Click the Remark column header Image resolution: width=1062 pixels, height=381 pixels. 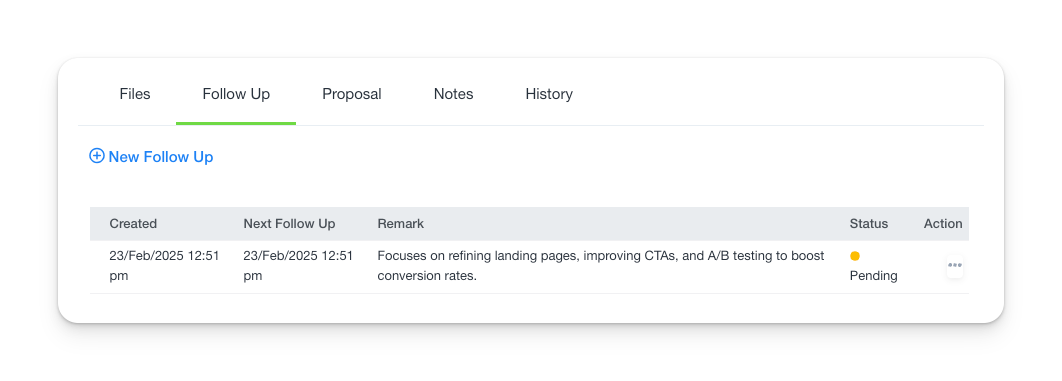[x=400, y=224]
